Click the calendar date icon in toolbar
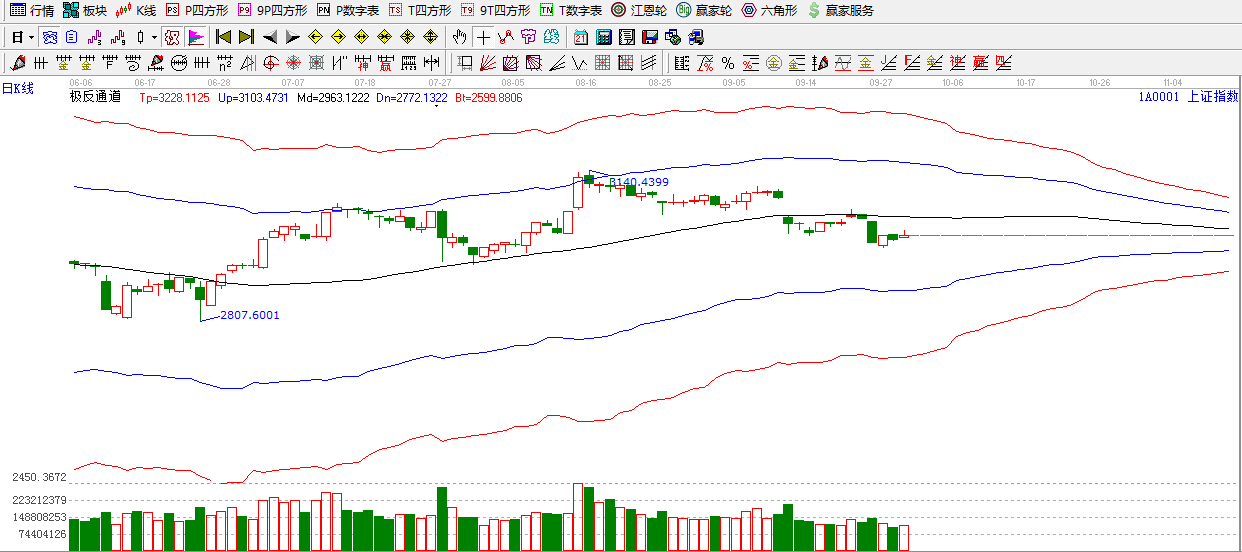 coord(581,37)
